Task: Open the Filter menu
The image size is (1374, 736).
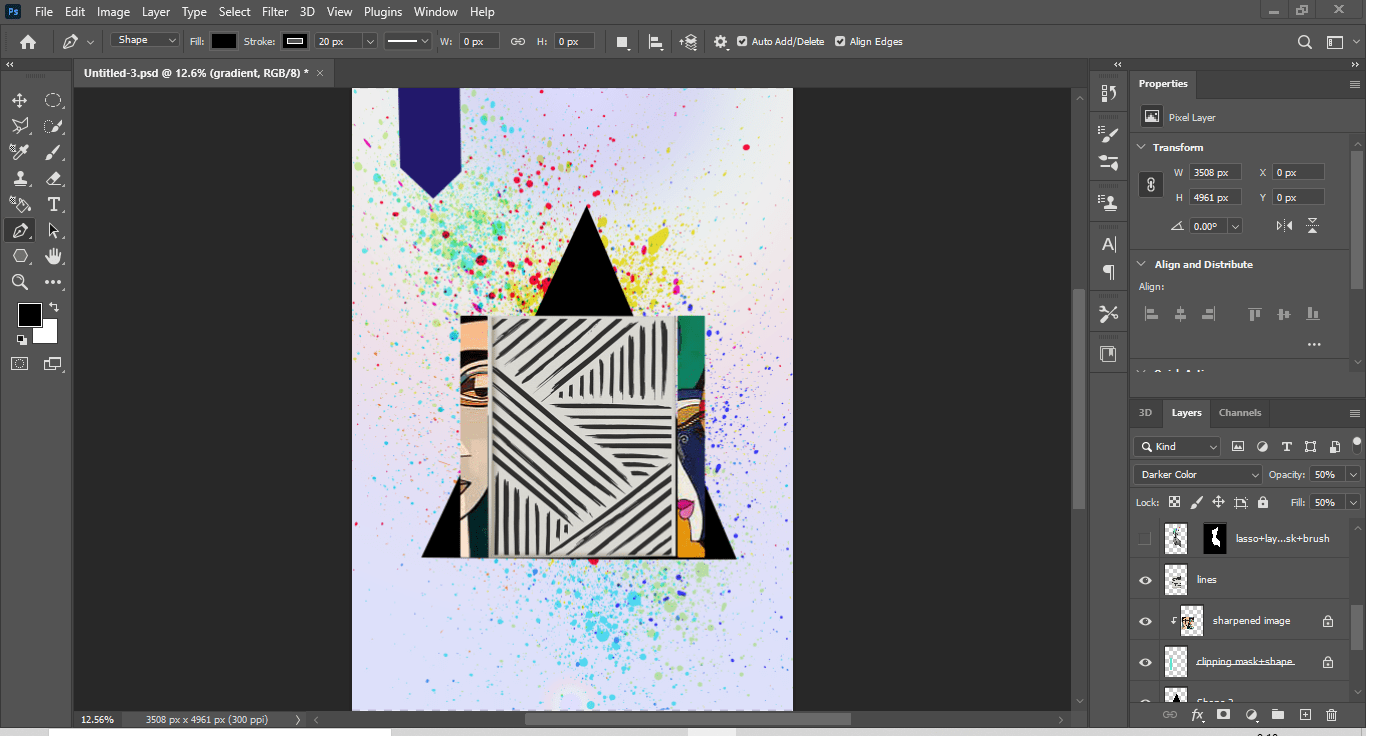Action: [x=274, y=12]
